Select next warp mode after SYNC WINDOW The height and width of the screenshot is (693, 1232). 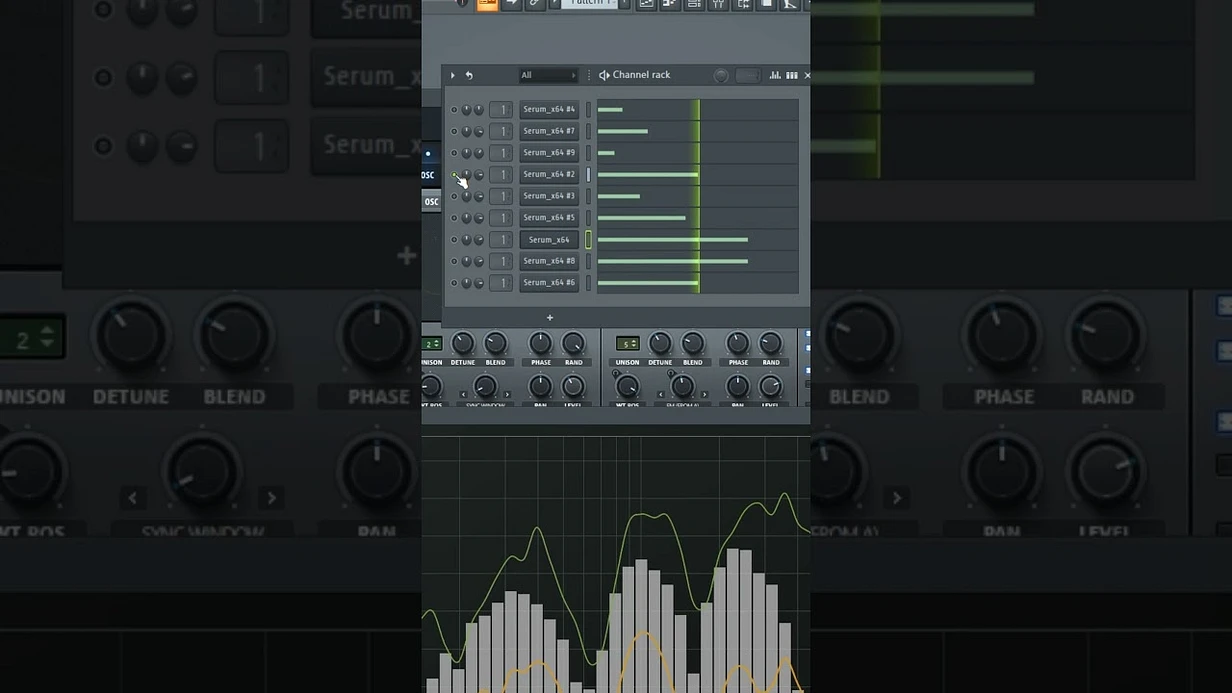tap(507, 395)
